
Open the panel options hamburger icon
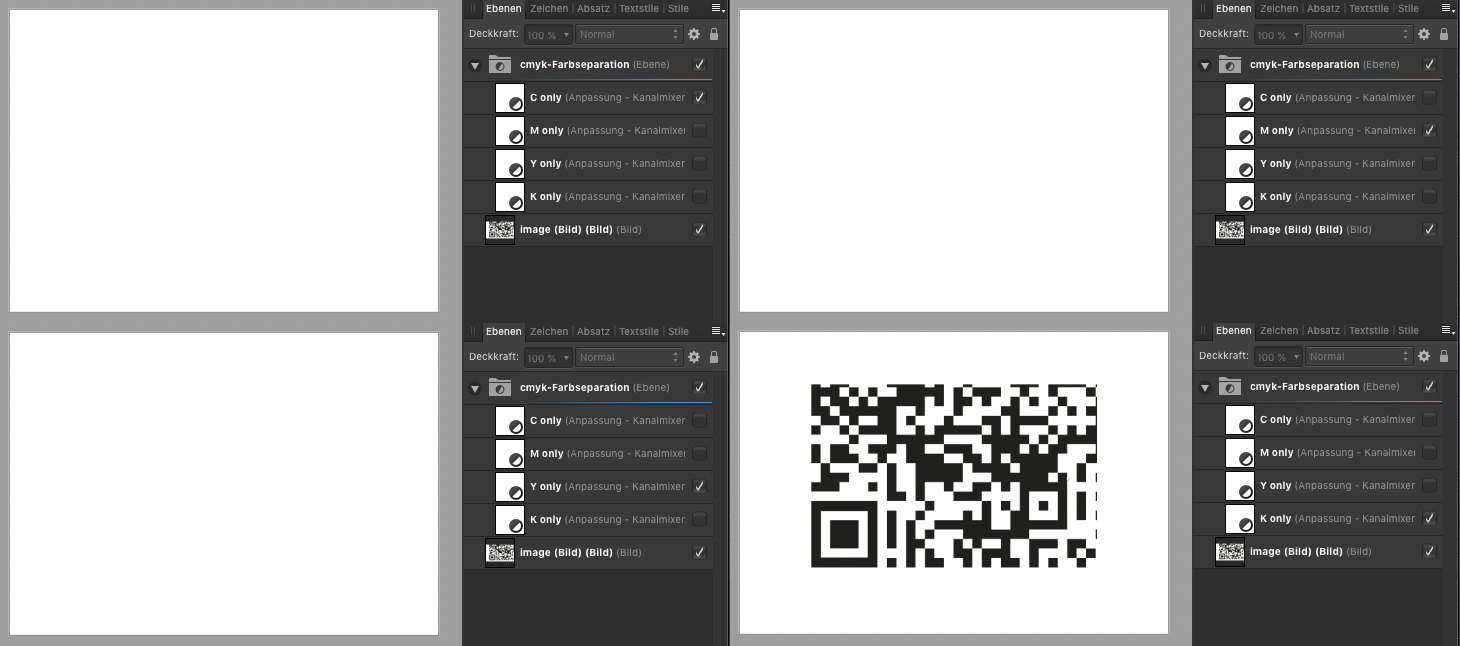tap(716, 8)
